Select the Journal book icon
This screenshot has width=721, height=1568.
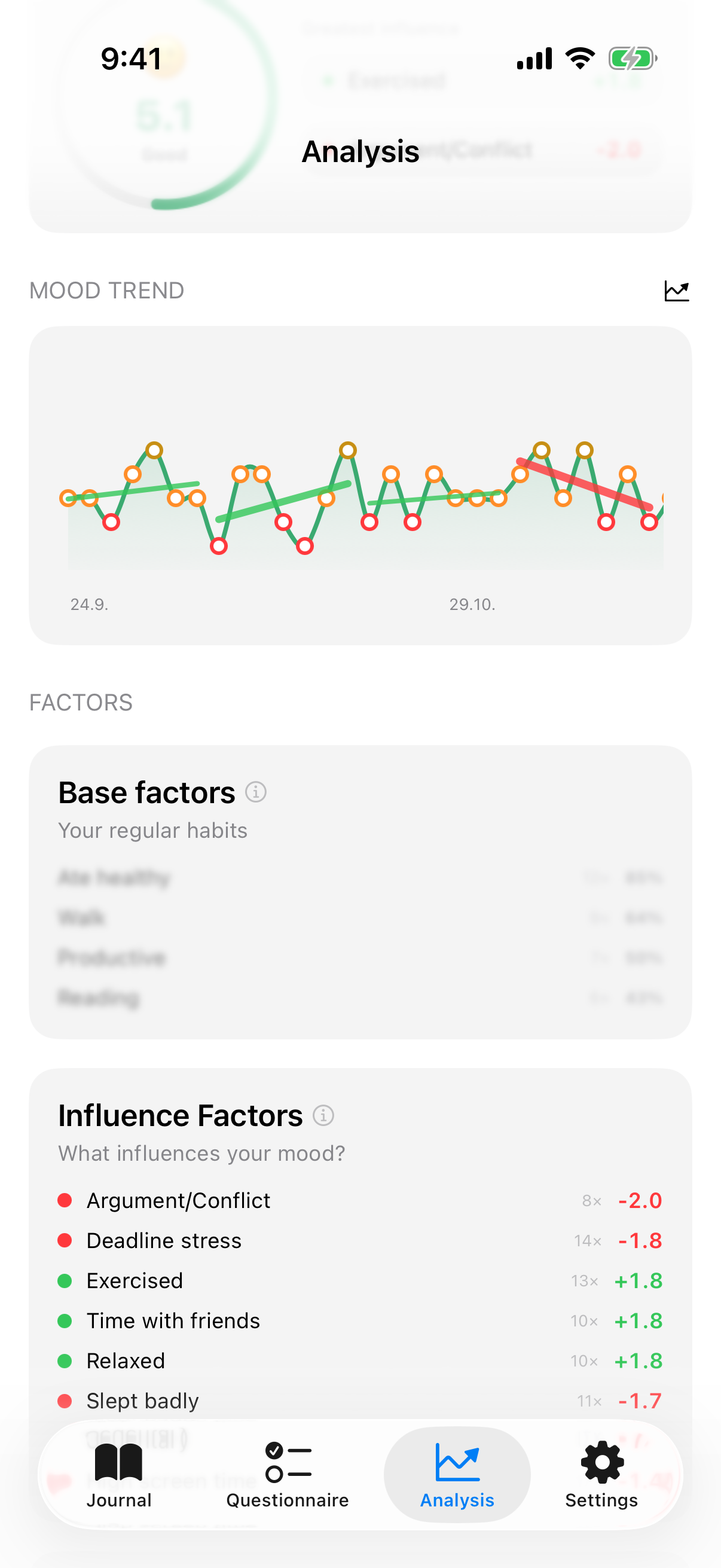(x=119, y=1463)
